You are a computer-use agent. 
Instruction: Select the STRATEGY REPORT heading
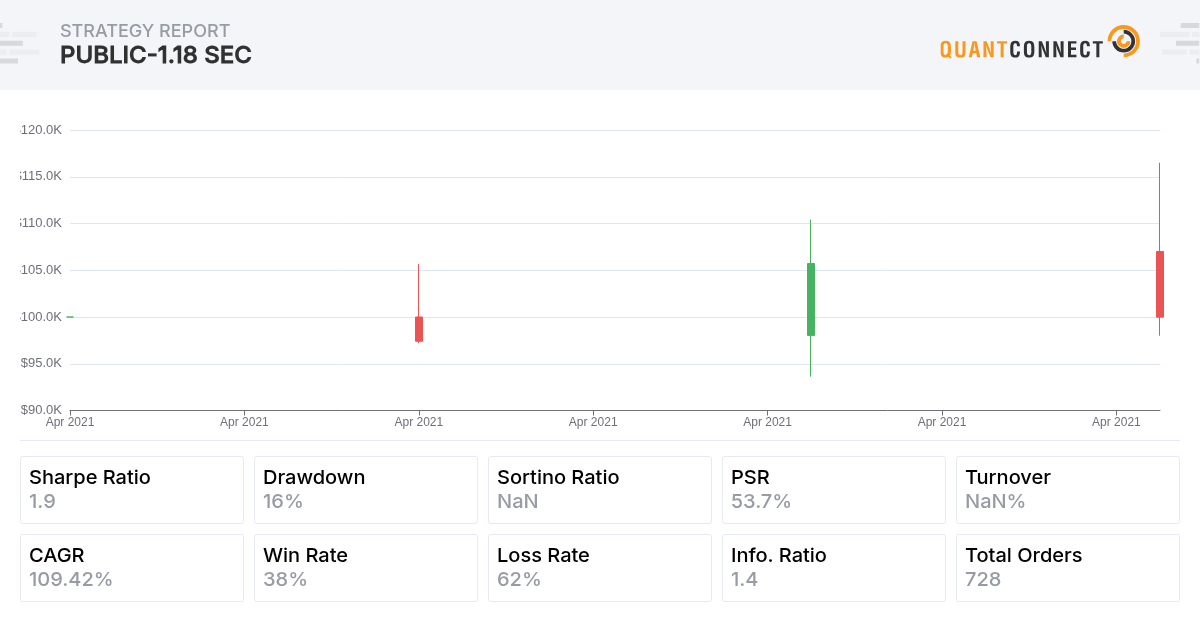pyautogui.click(x=145, y=31)
